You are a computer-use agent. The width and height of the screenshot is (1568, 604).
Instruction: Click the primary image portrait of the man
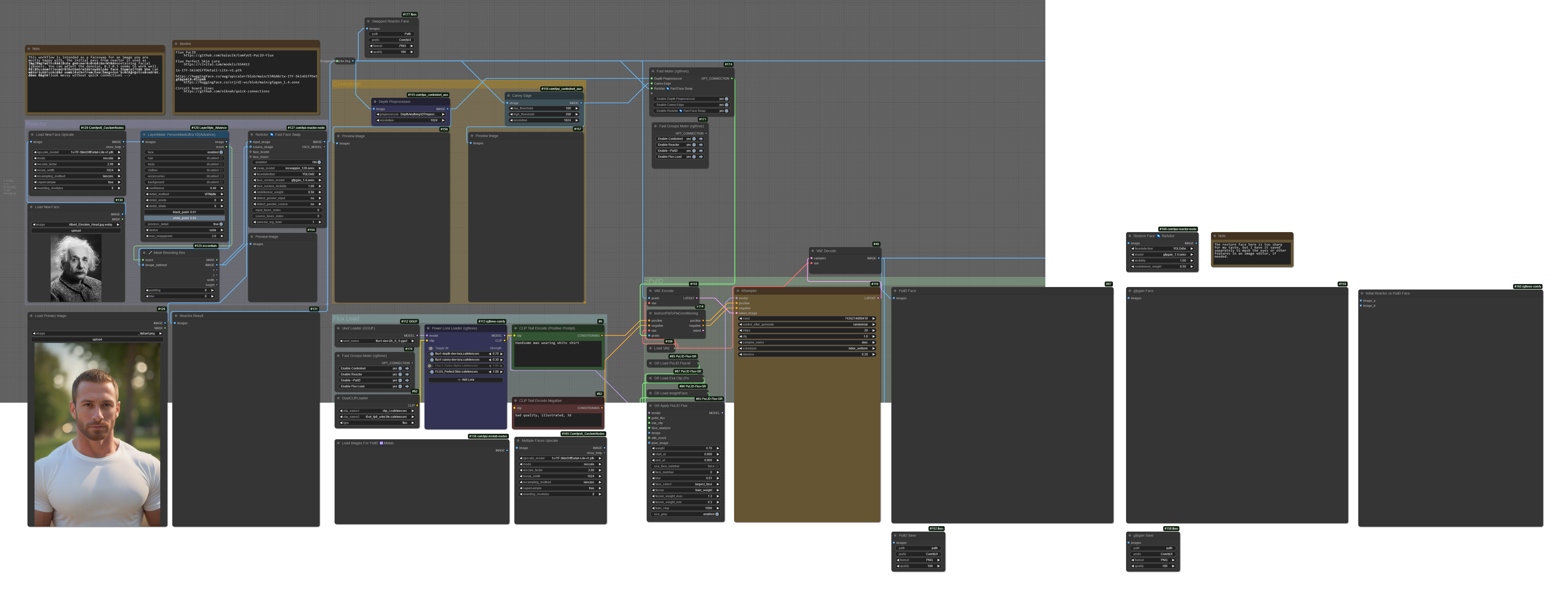97,434
